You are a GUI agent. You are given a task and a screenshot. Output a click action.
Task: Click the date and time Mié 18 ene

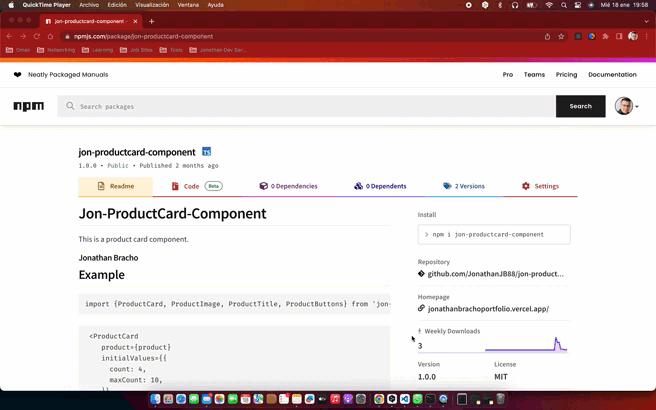pyautogui.click(x=624, y=5)
